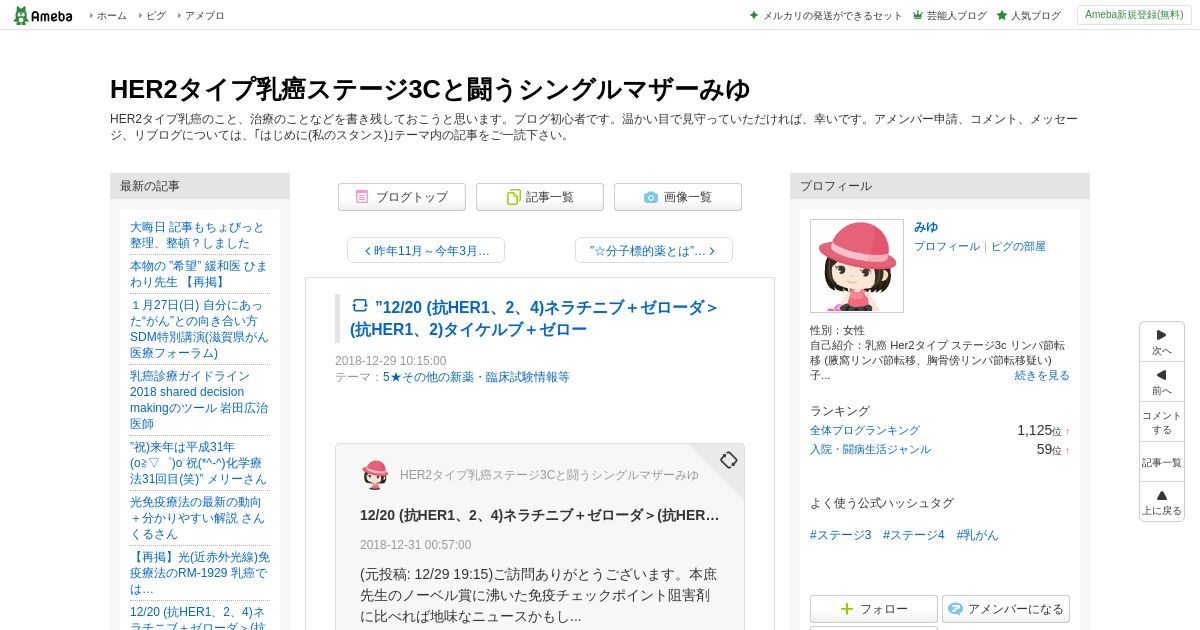The width and height of the screenshot is (1200, 630).
Task: Open sidebar article 12/20 (抗HER1、2、4)ネラ
Action: [198, 617]
